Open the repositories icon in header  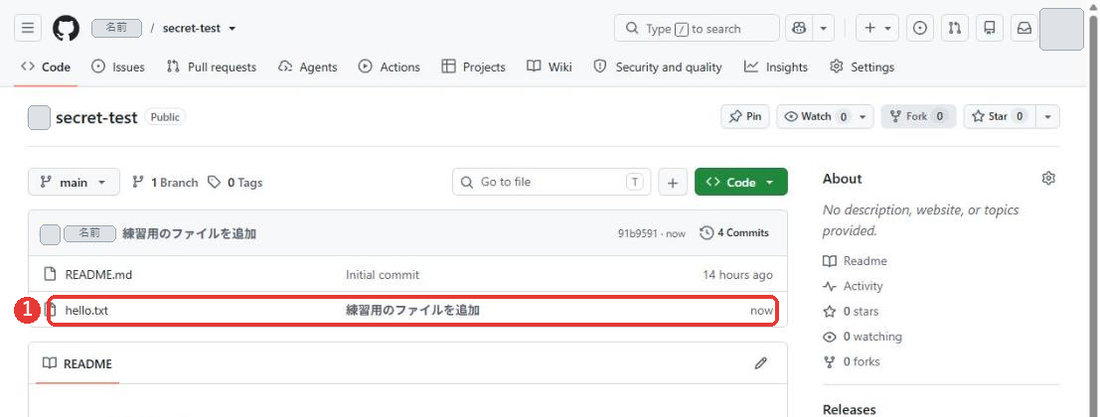990,28
